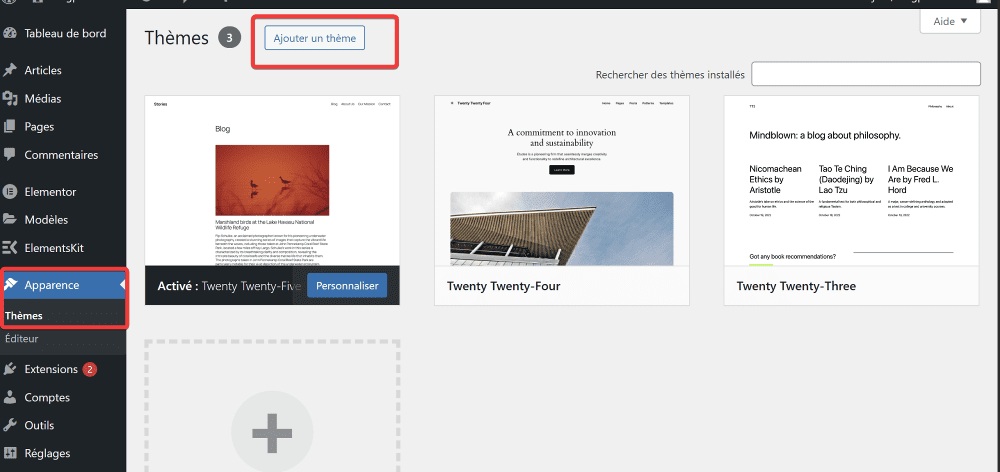Open the Éditeur submenu item
This screenshot has height=472, width=1000.
[22, 339]
